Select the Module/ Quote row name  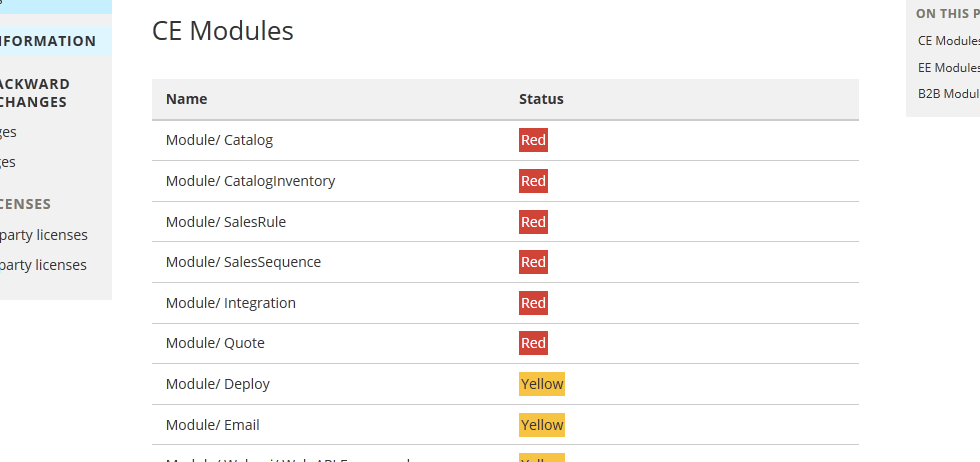click(215, 343)
